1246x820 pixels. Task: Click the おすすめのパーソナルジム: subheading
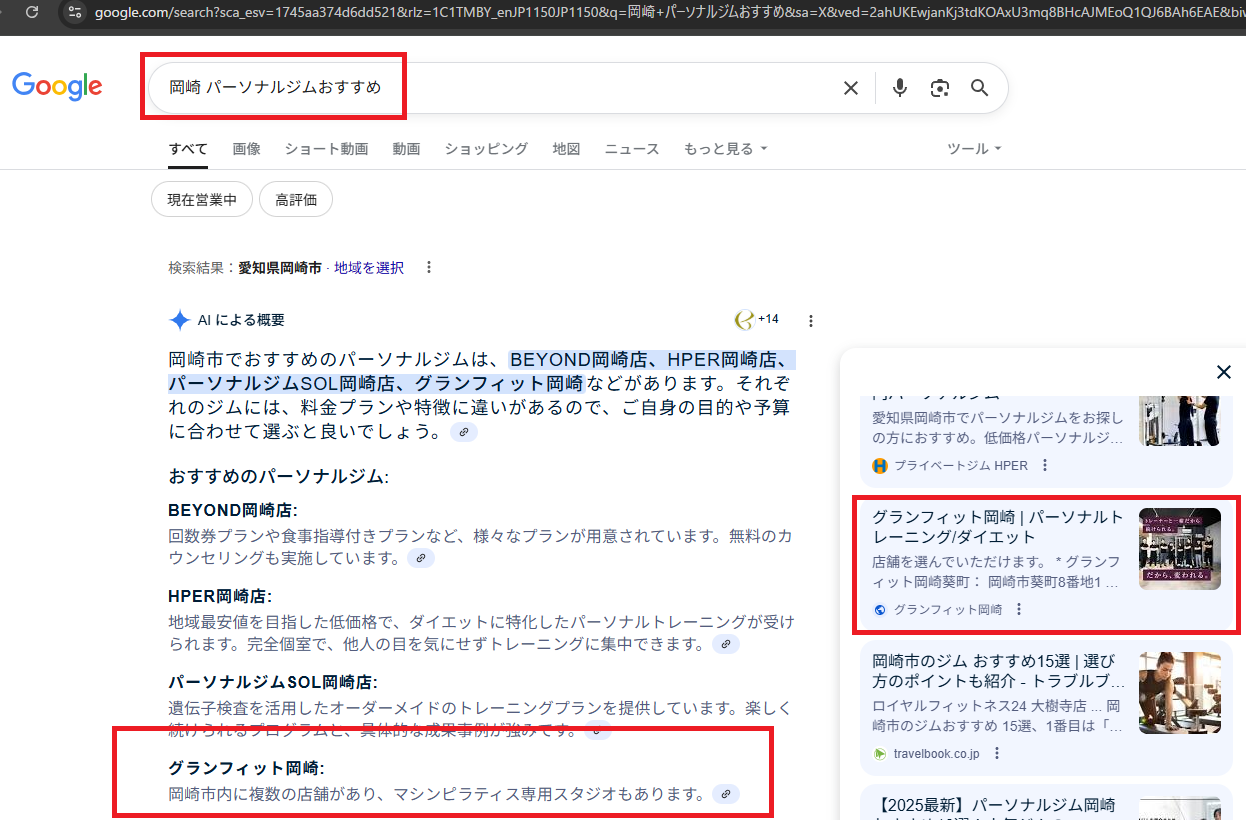click(278, 476)
